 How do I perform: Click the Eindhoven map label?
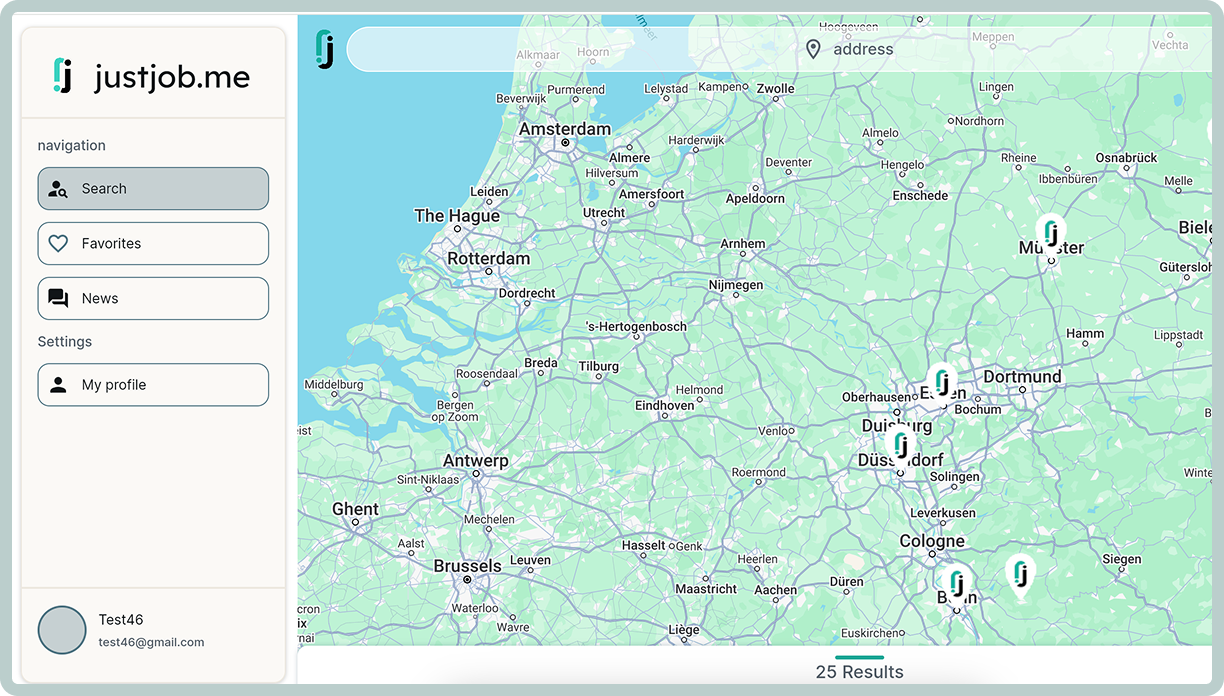665,405
